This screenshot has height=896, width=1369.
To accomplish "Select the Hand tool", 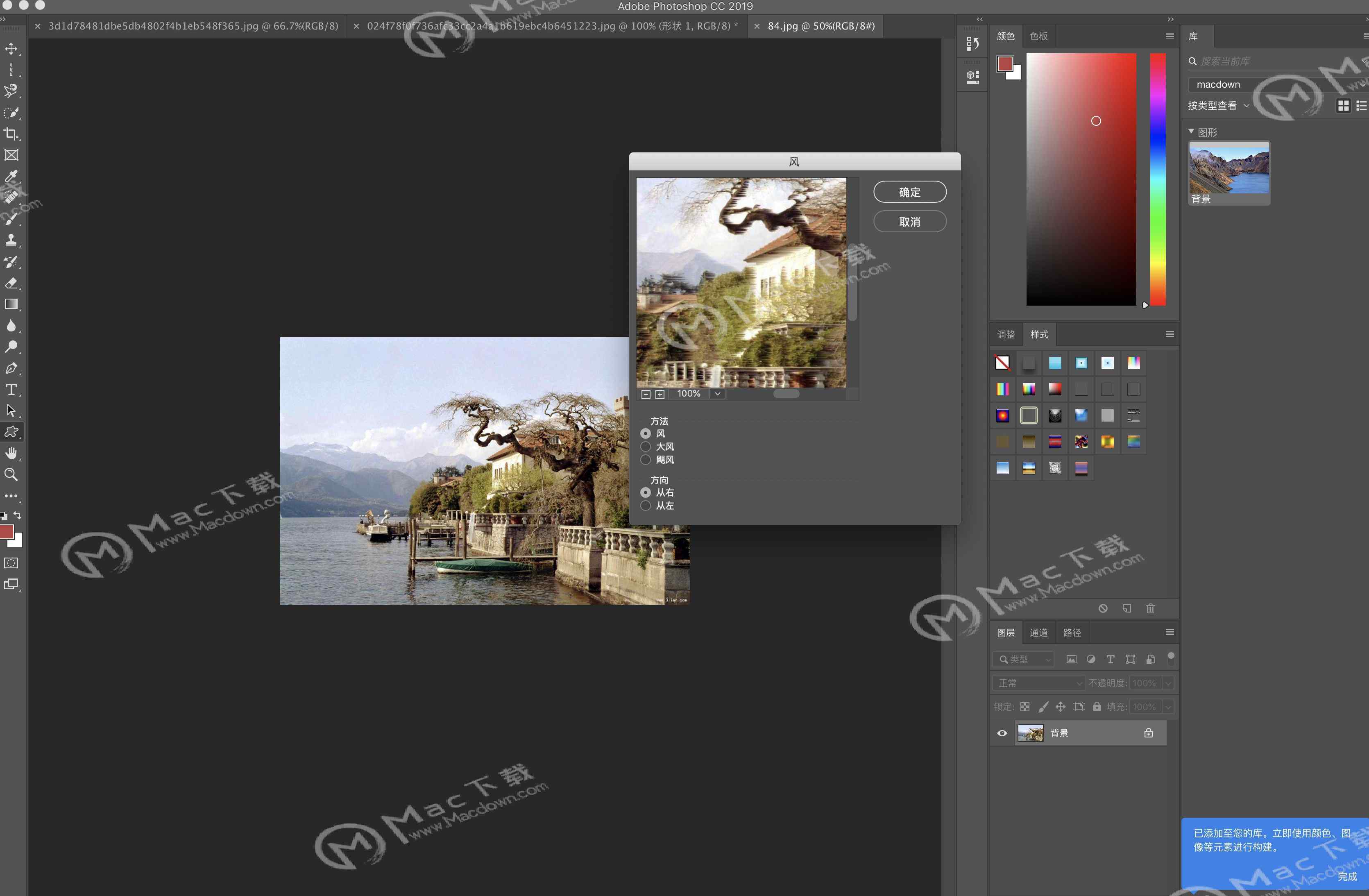I will [x=11, y=454].
